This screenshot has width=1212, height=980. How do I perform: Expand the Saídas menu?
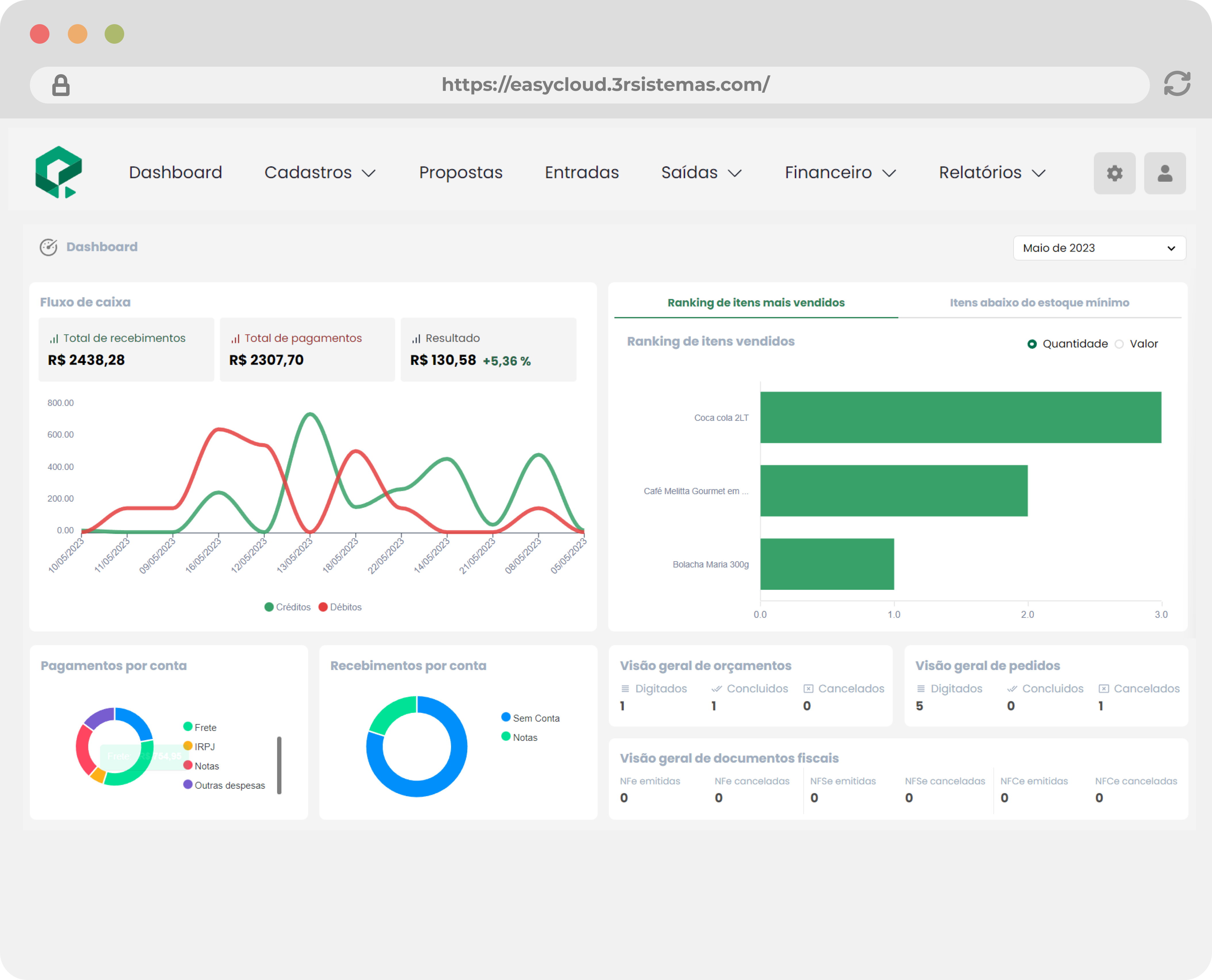[701, 172]
